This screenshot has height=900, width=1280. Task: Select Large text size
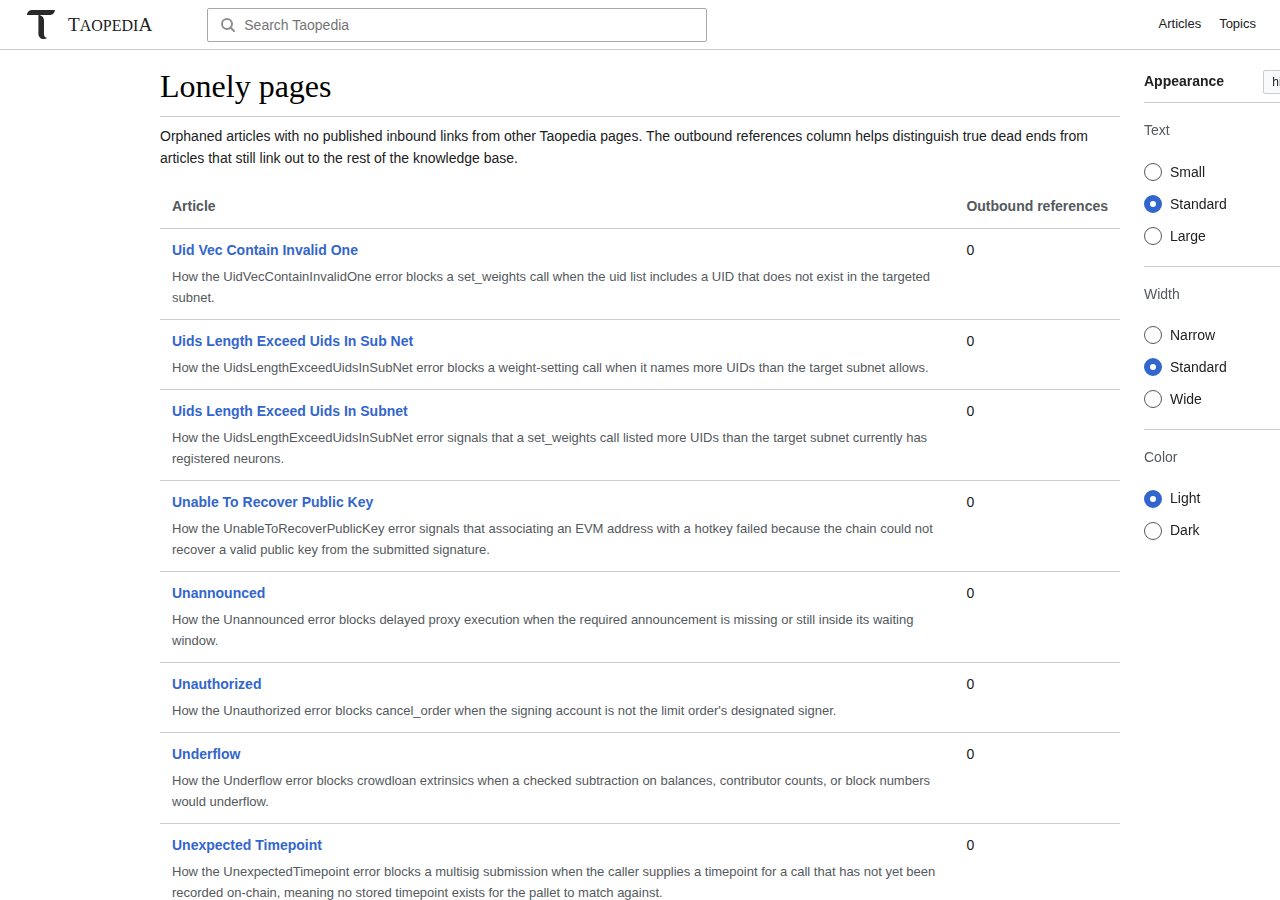pyautogui.click(x=1153, y=236)
